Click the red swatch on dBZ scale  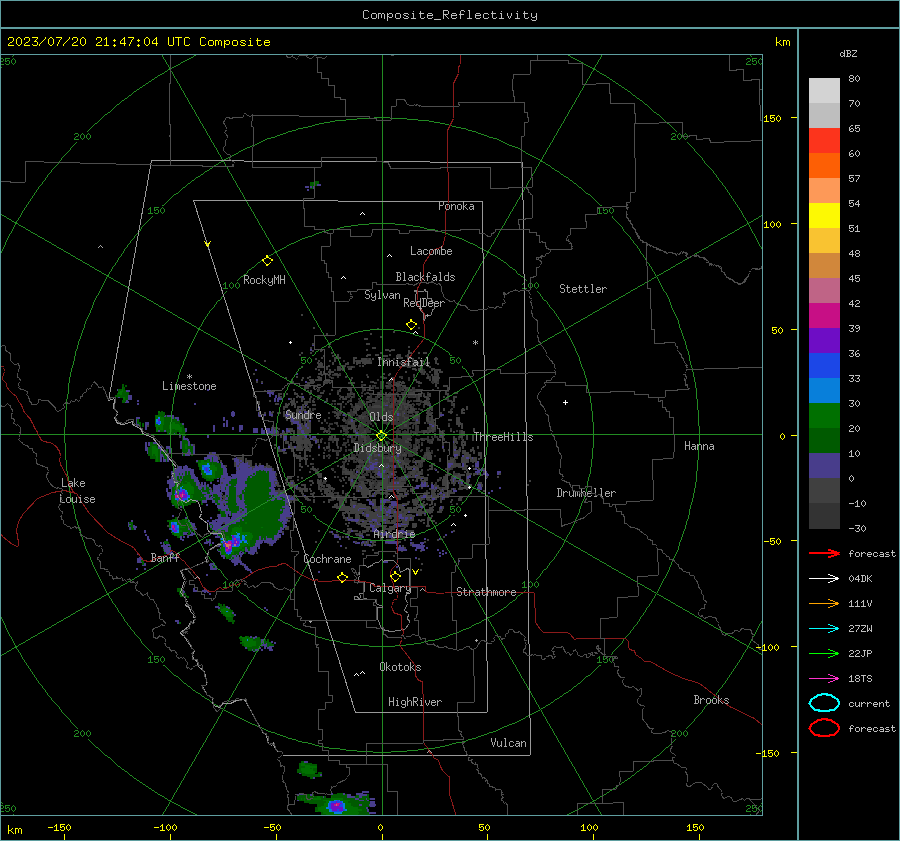click(824, 141)
